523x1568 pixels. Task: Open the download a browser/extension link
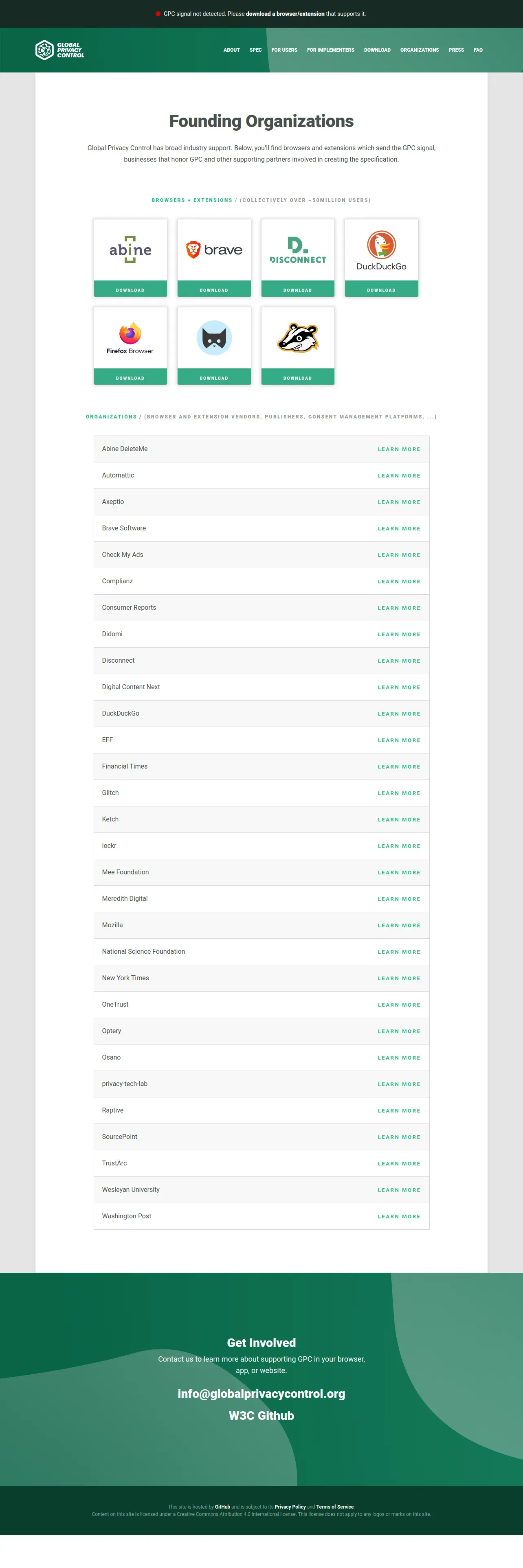pos(285,14)
